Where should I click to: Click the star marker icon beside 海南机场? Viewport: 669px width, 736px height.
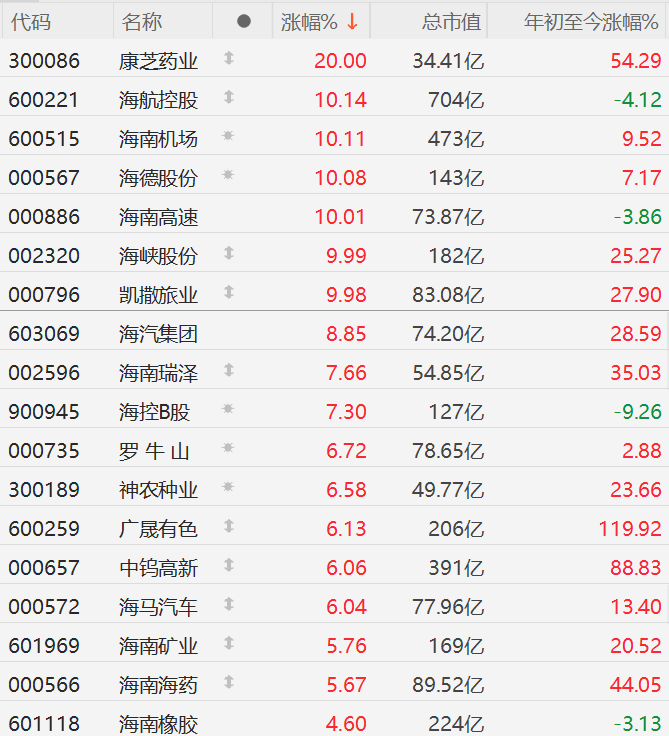coord(228,136)
